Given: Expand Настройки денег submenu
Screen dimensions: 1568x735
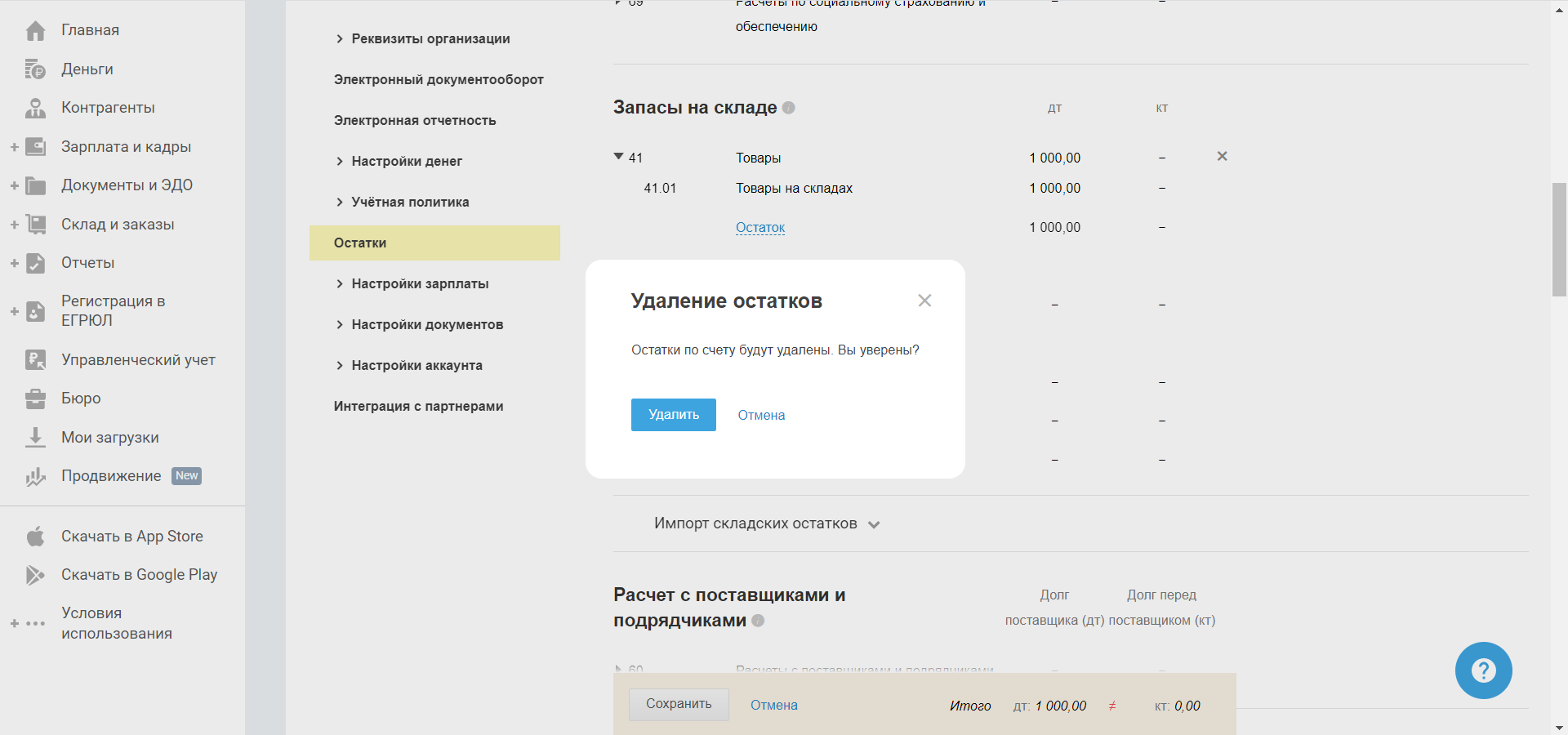Looking at the screenshot, I should 340,162.
